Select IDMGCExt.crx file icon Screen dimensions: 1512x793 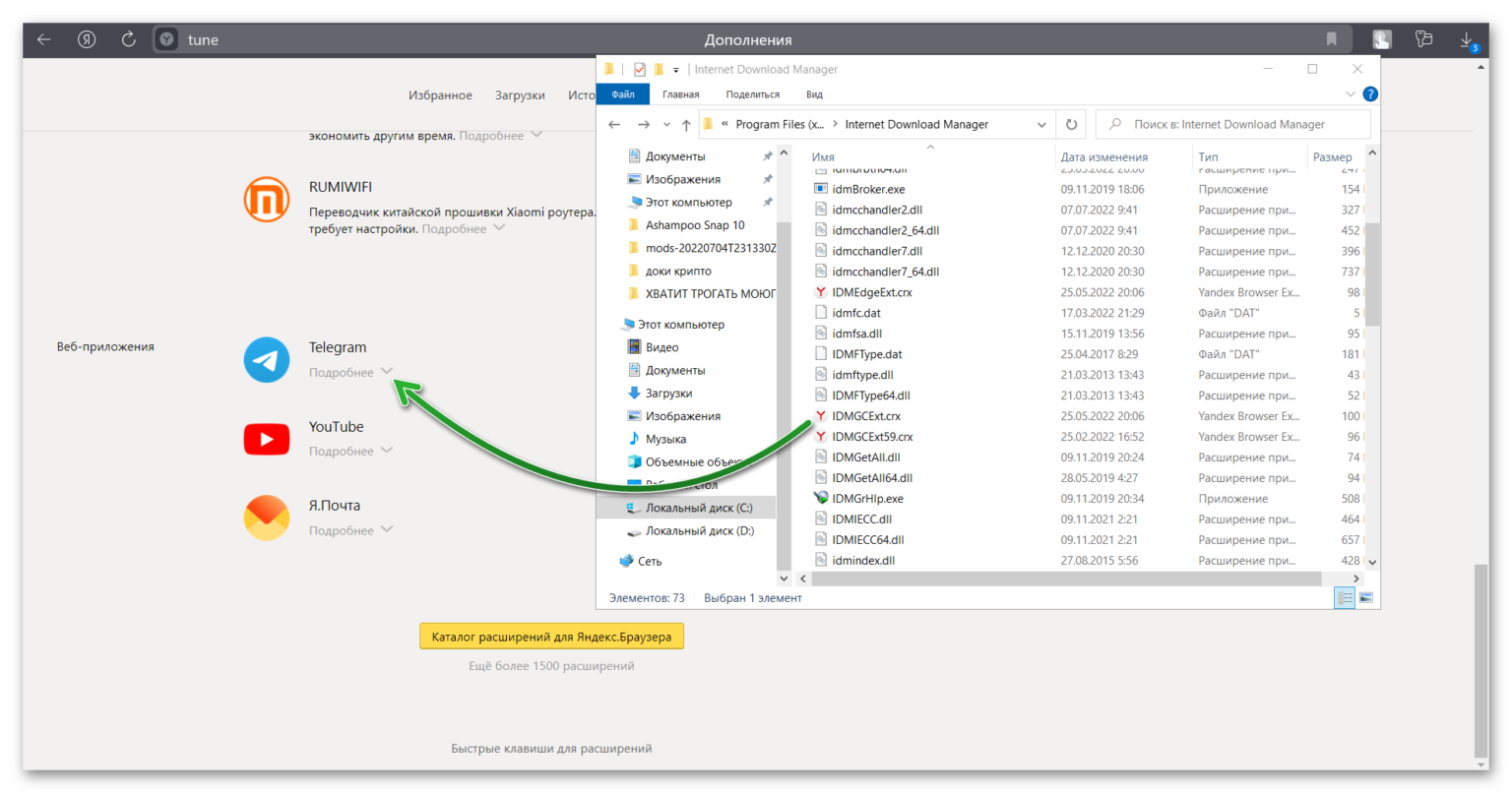820,416
